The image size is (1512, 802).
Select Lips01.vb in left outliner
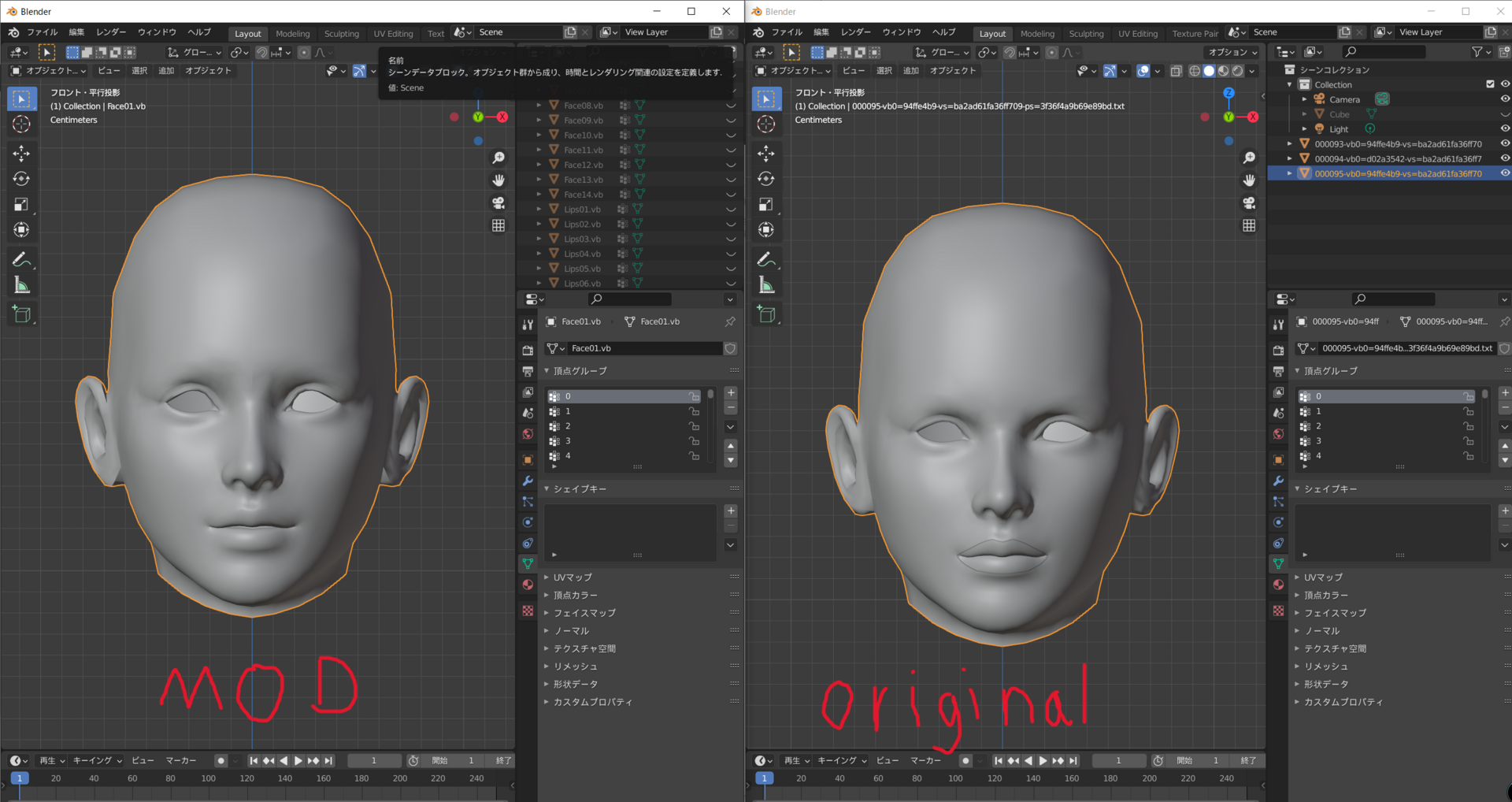(582, 210)
